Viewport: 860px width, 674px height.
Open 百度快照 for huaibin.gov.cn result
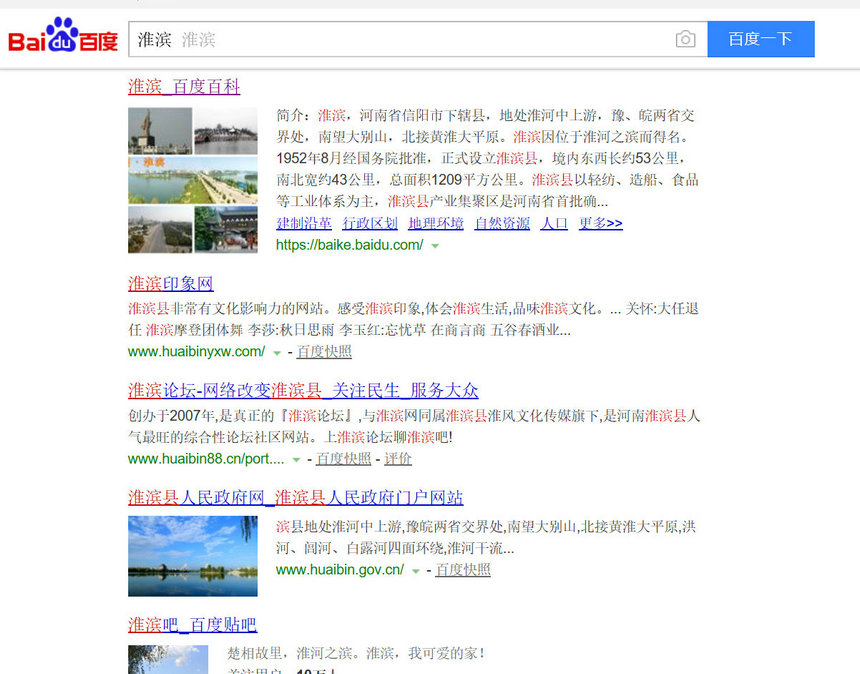(463, 570)
